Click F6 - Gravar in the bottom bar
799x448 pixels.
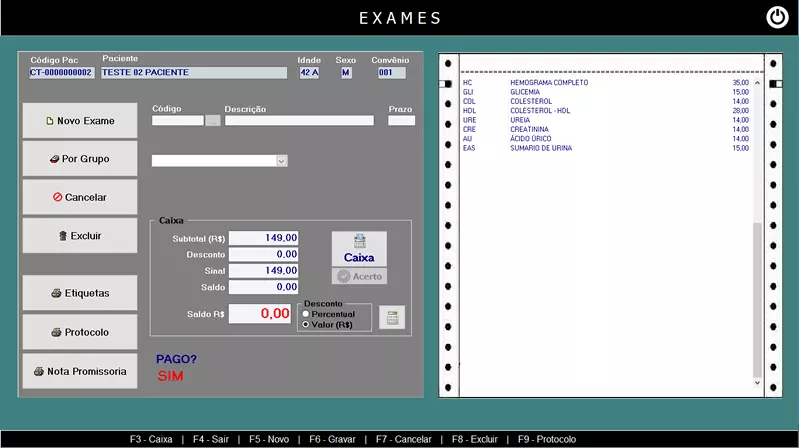click(x=329, y=439)
